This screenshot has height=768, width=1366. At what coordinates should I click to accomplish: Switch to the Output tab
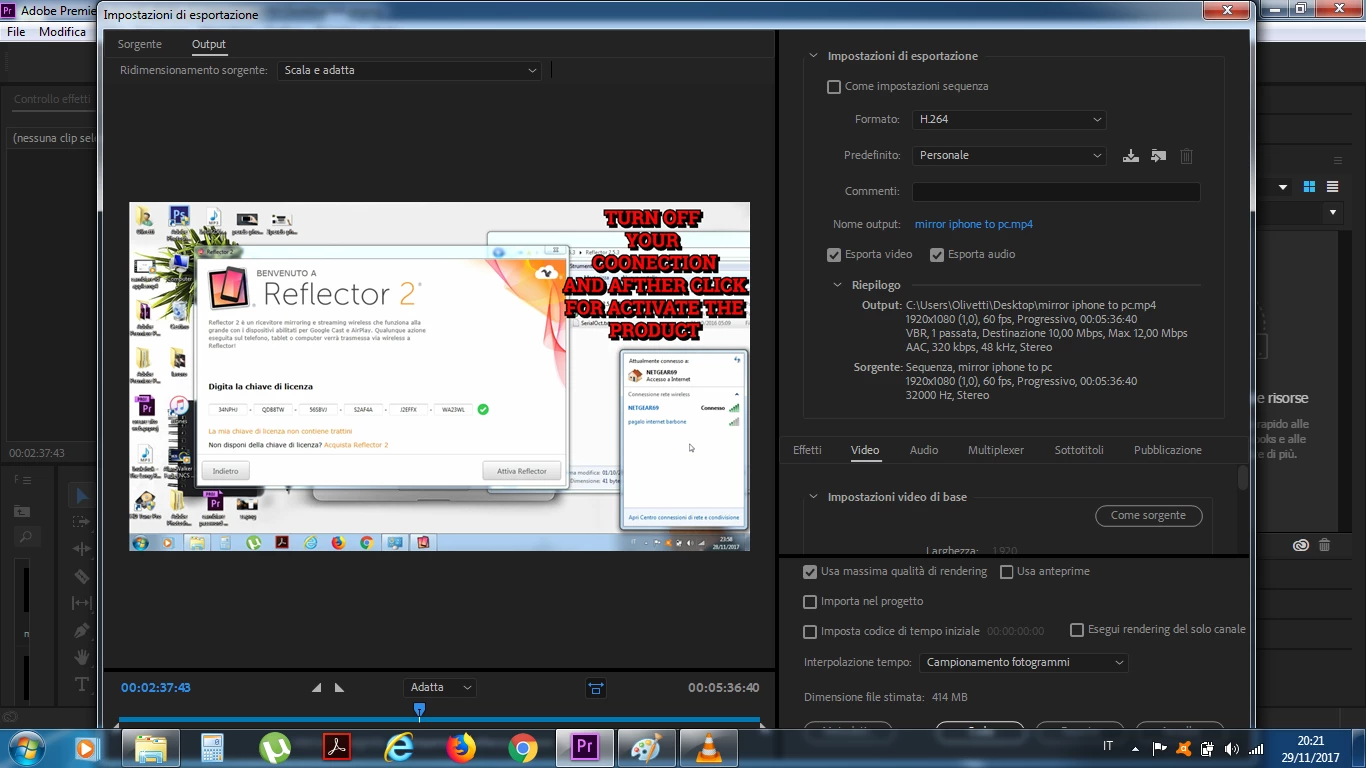point(209,44)
